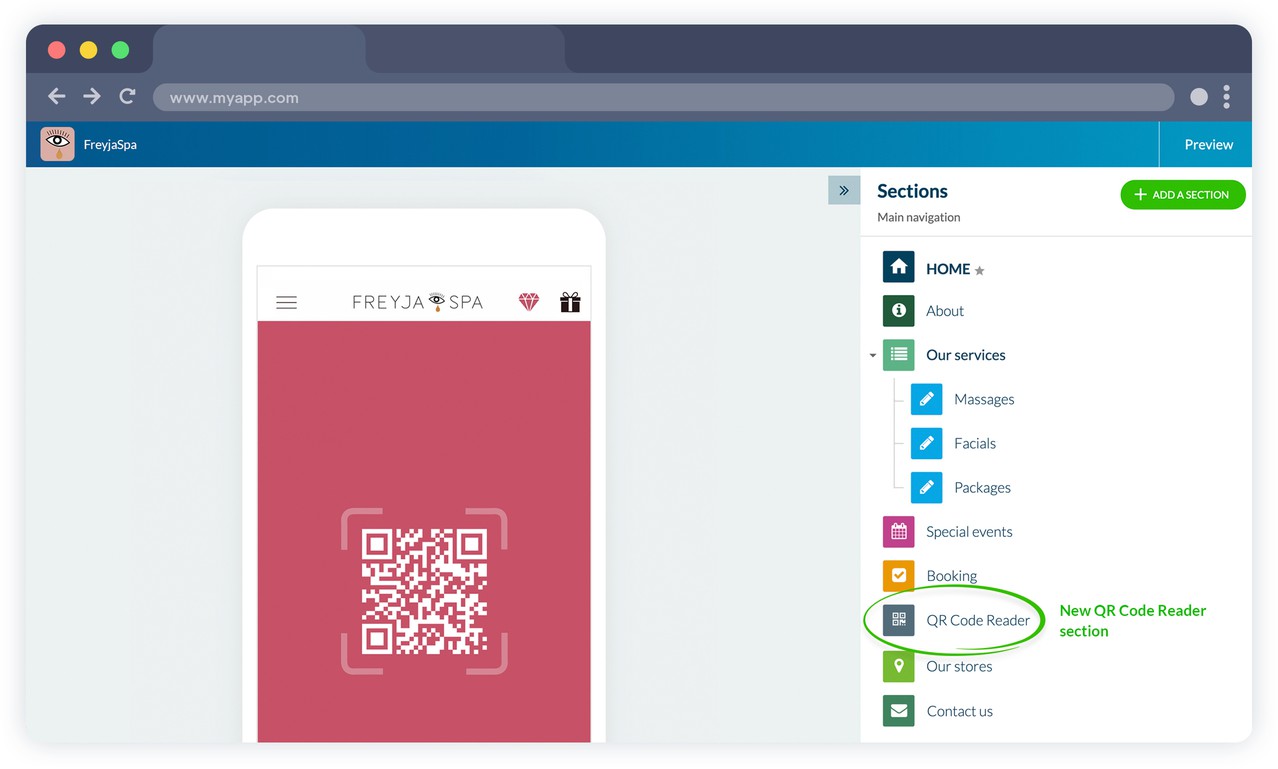Select the QR Code Reader section label

click(x=978, y=620)
